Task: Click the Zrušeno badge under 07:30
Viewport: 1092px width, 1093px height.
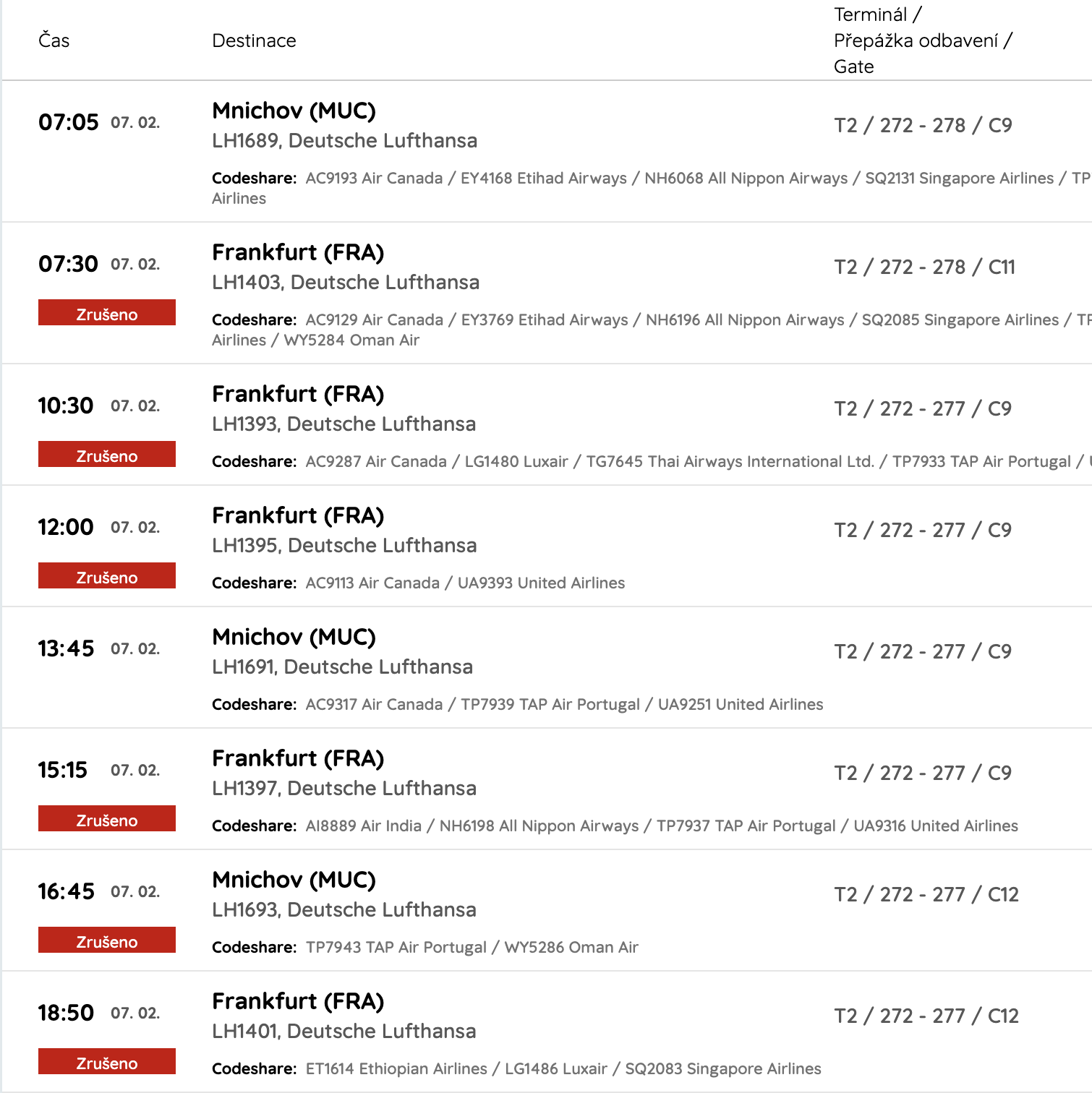Action: coord(107,313)
